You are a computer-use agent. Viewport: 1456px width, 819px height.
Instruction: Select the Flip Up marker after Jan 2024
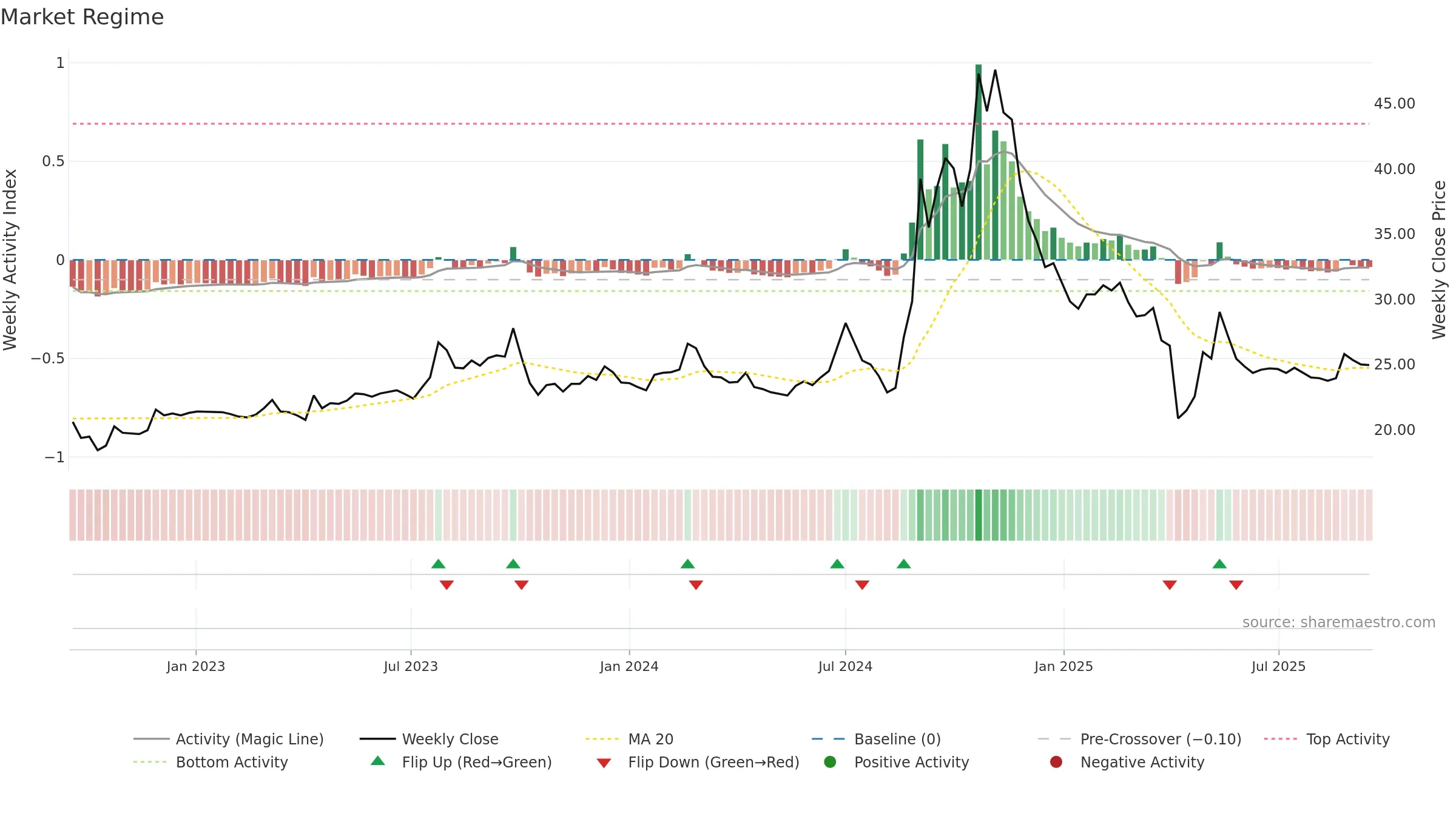(687, 564)
